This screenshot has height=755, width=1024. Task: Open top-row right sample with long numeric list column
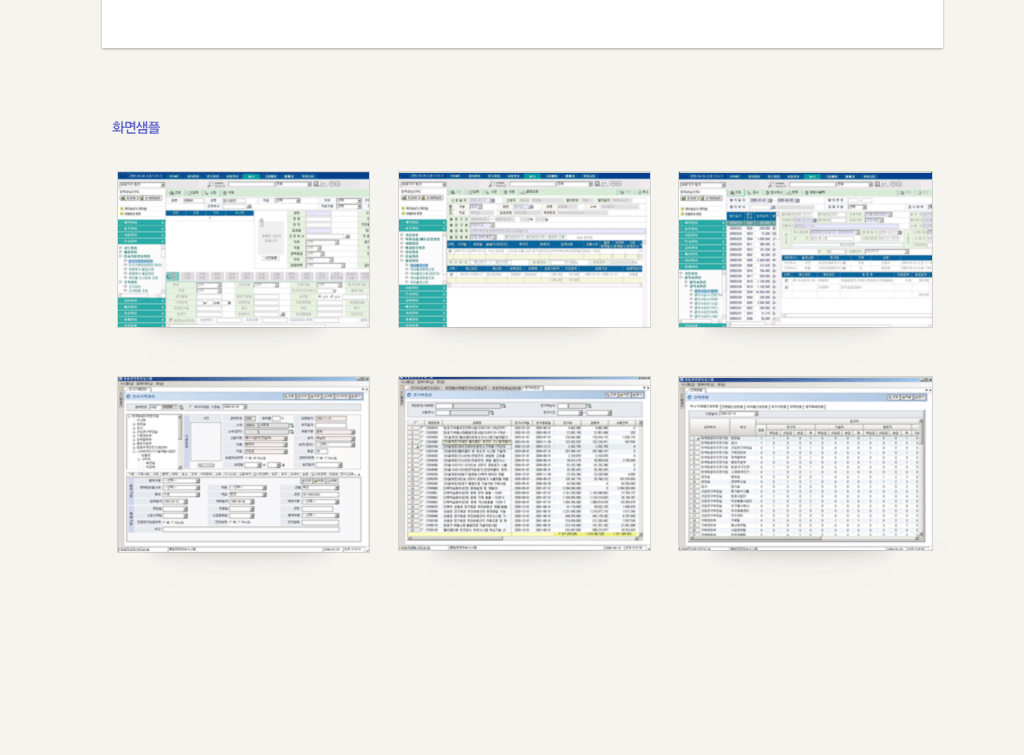805,249
